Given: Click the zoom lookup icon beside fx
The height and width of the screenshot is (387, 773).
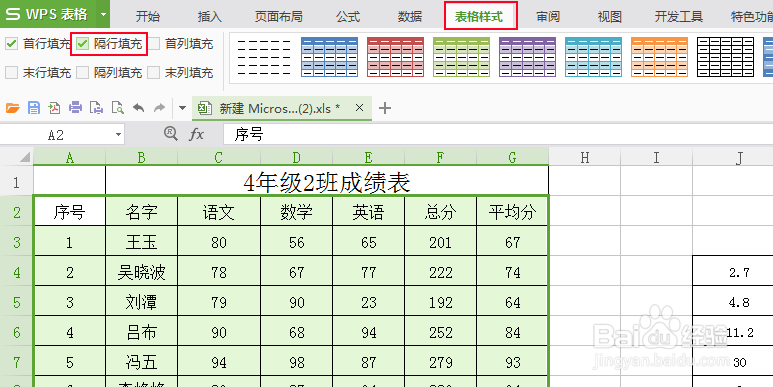Looking at the screenshot, I should 171,133.
